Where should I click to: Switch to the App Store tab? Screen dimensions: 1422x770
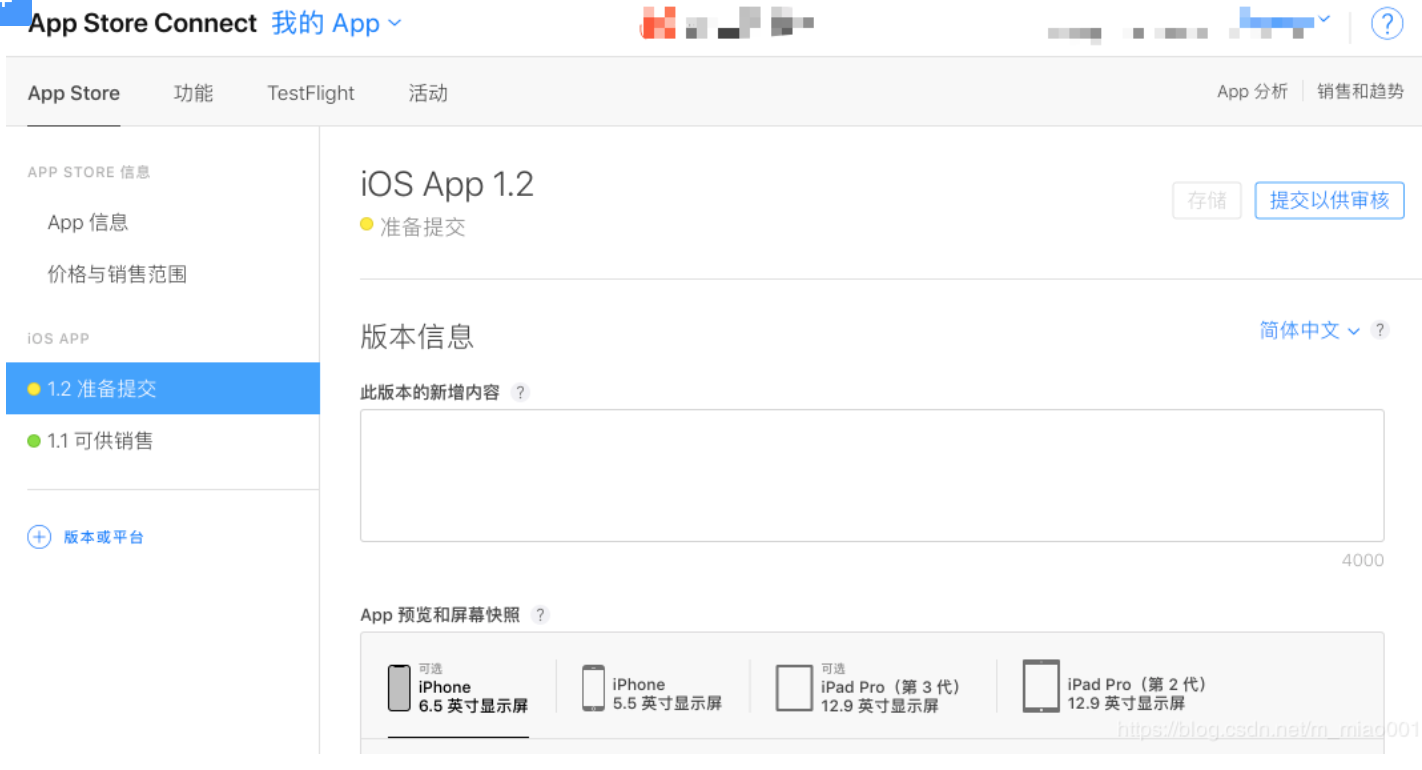[74, 93]
